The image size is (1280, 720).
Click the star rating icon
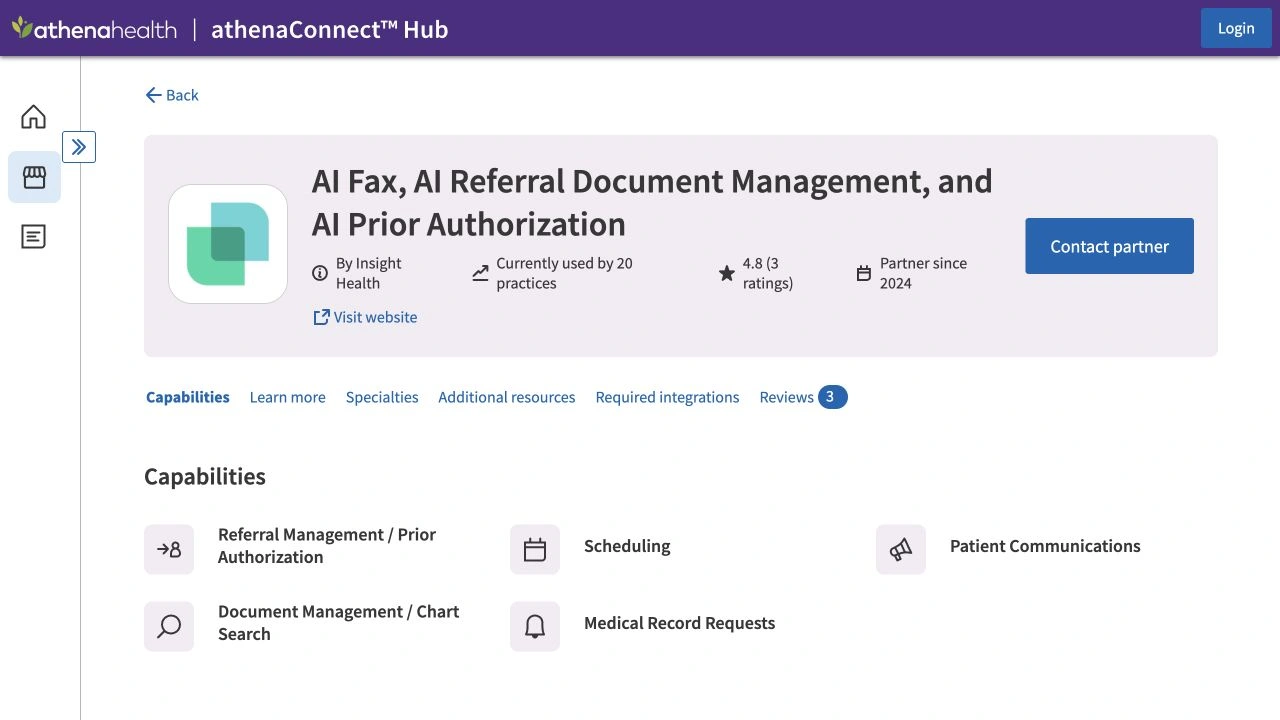(x=727, y=273)
